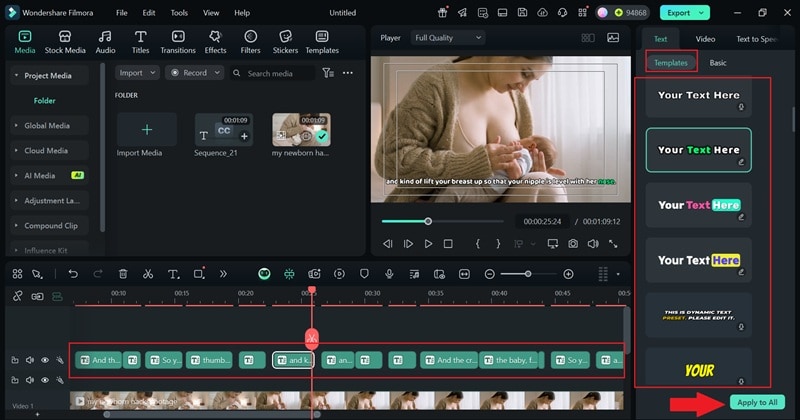
Task: Select the Folder item
Action: pyautogui.click(x=44, y=101)
